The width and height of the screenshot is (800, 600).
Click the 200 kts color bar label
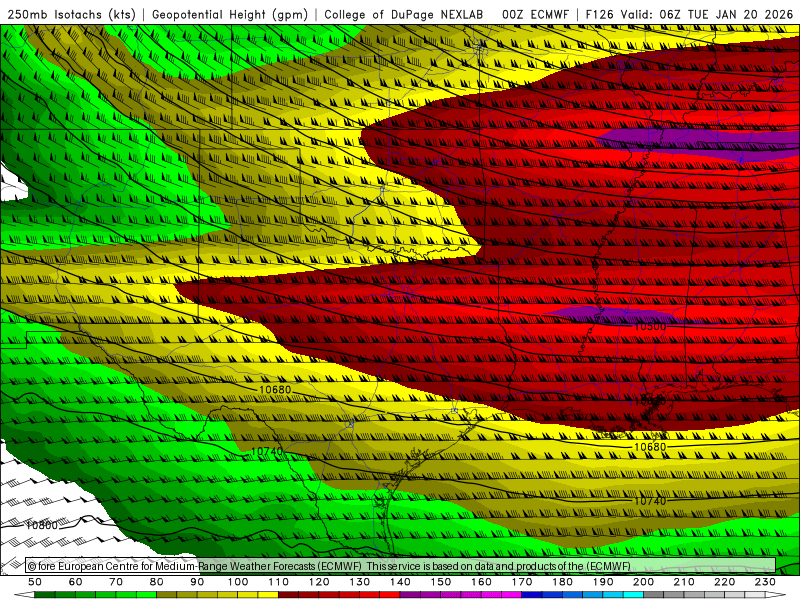coord(644,582)
